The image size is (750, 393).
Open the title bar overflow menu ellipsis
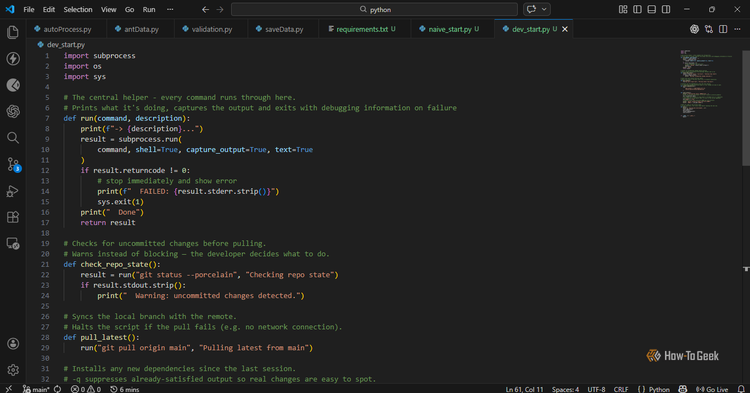click(170, 9)
